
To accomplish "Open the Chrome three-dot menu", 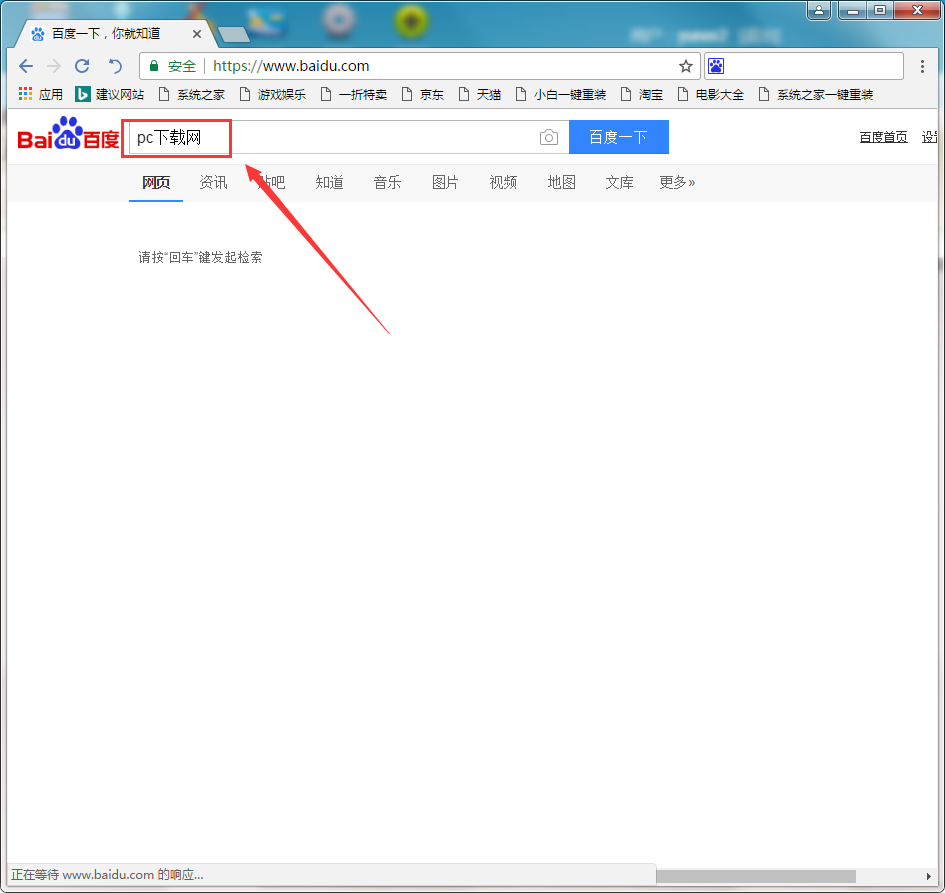I will point(922,66).
